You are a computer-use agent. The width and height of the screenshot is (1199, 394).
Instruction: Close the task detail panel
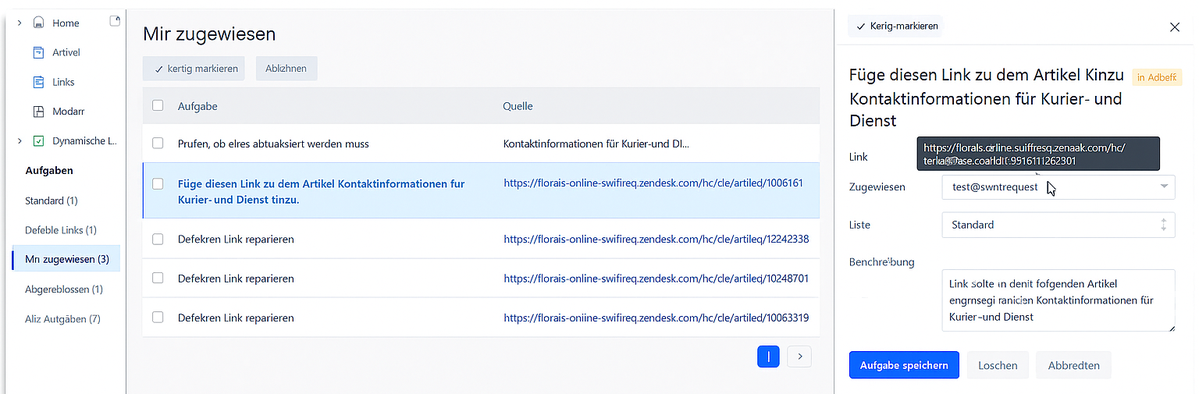click(1175, 27)
